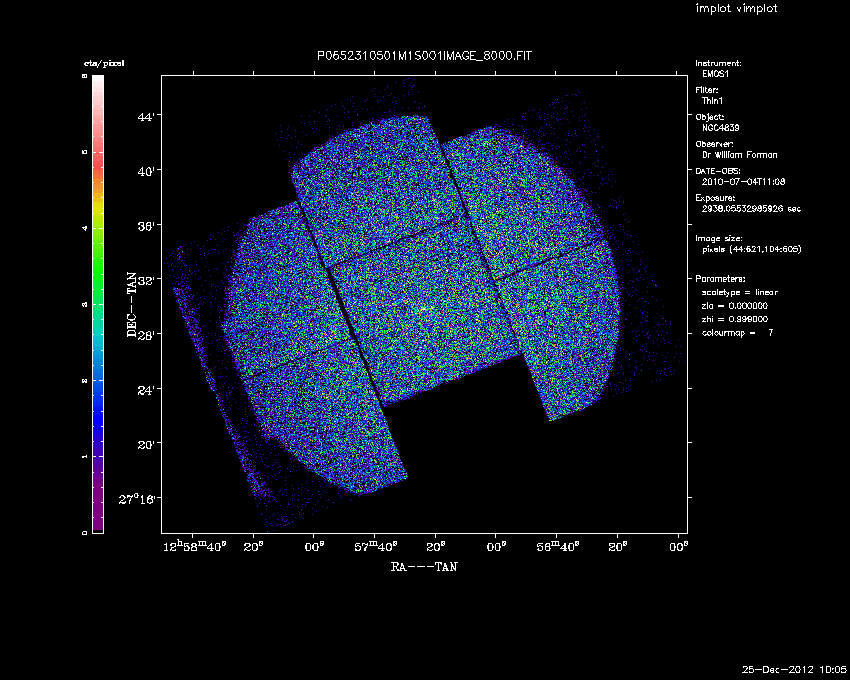Click the 36' declination tick label

[146, 226]
